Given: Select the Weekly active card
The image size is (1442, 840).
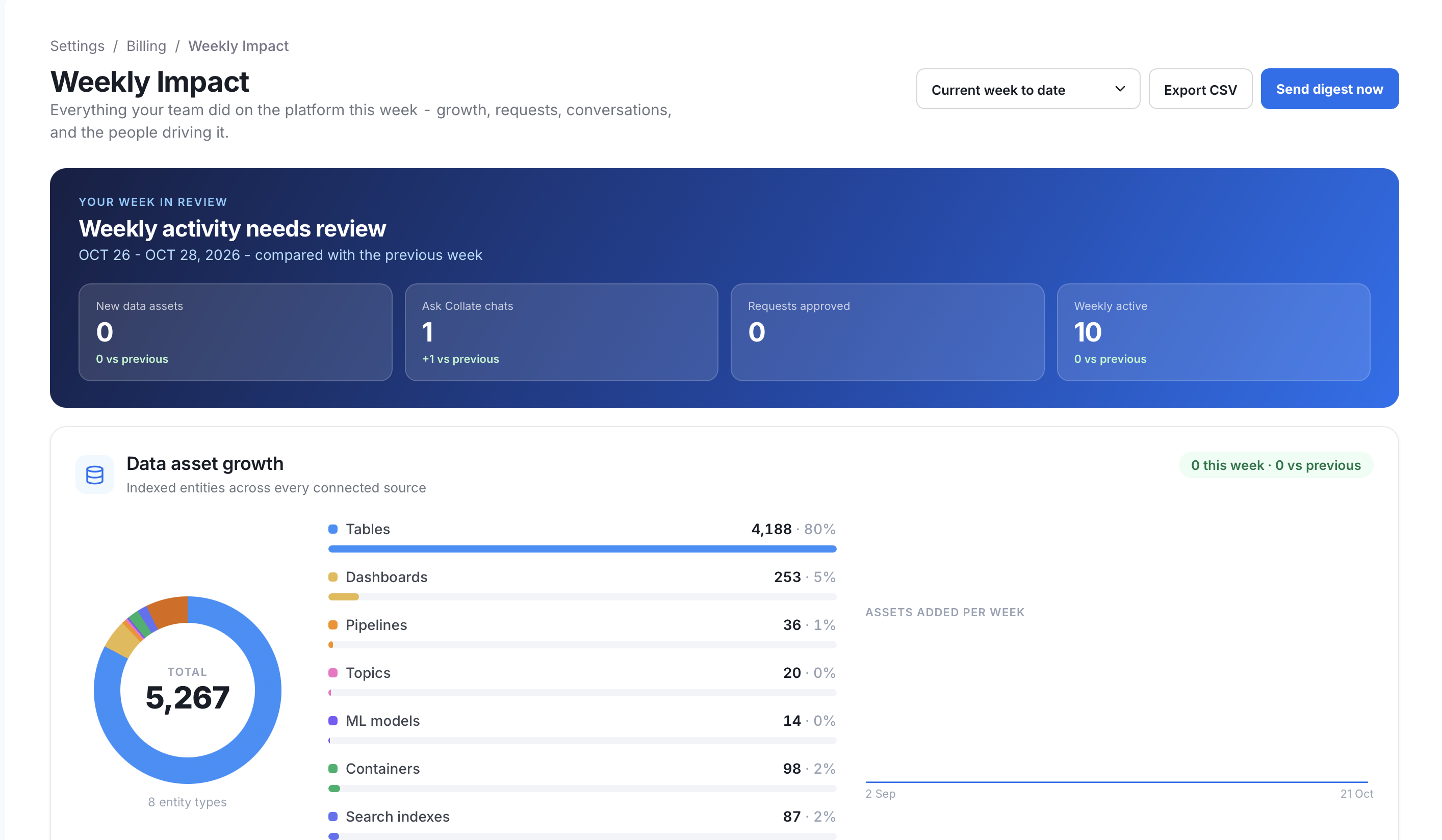Looking at the screenshot, I should coord(1213,332).
